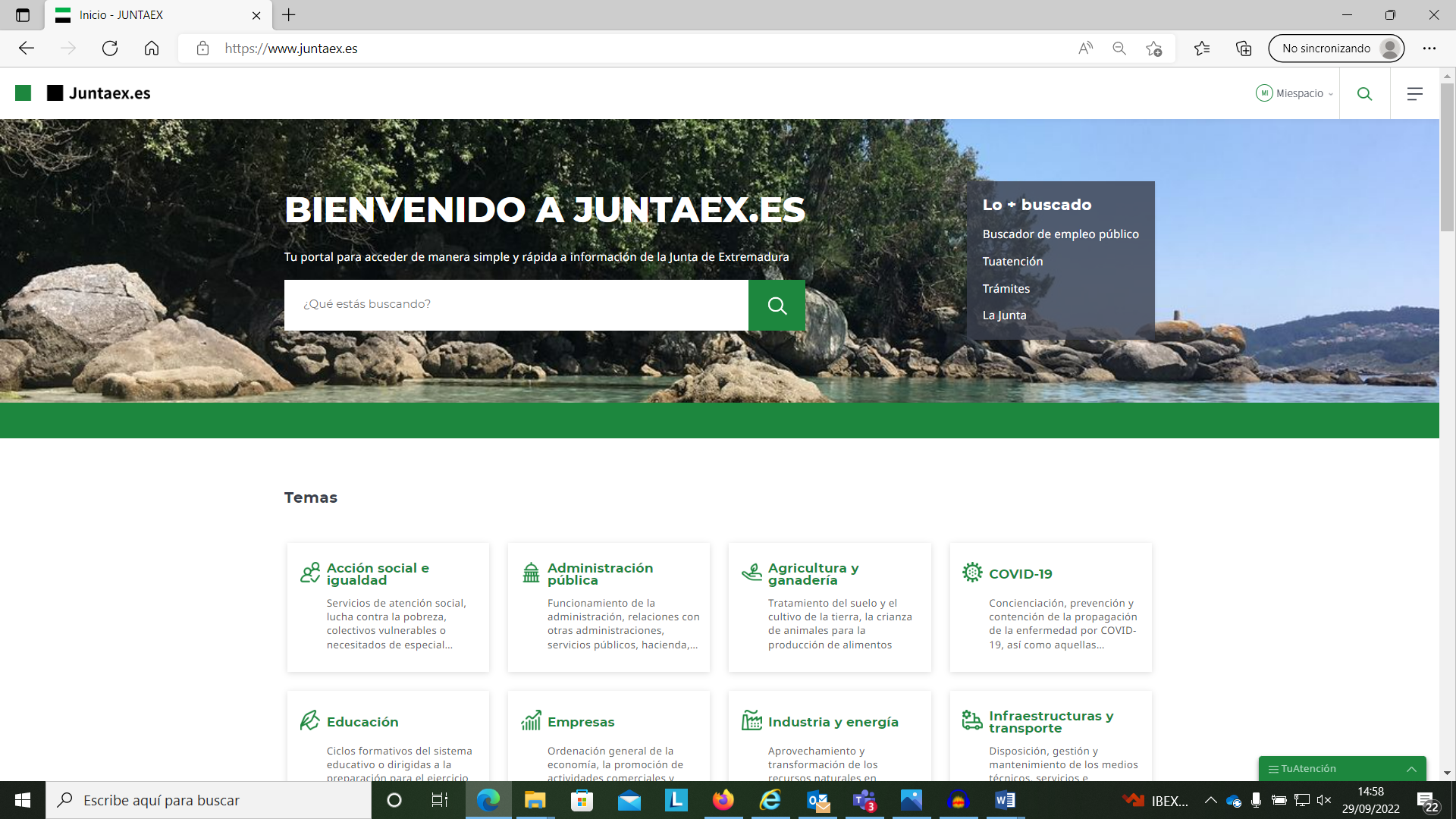Open the hamburger menu in the site header

pyautogui.click(x=1414, y=93)
